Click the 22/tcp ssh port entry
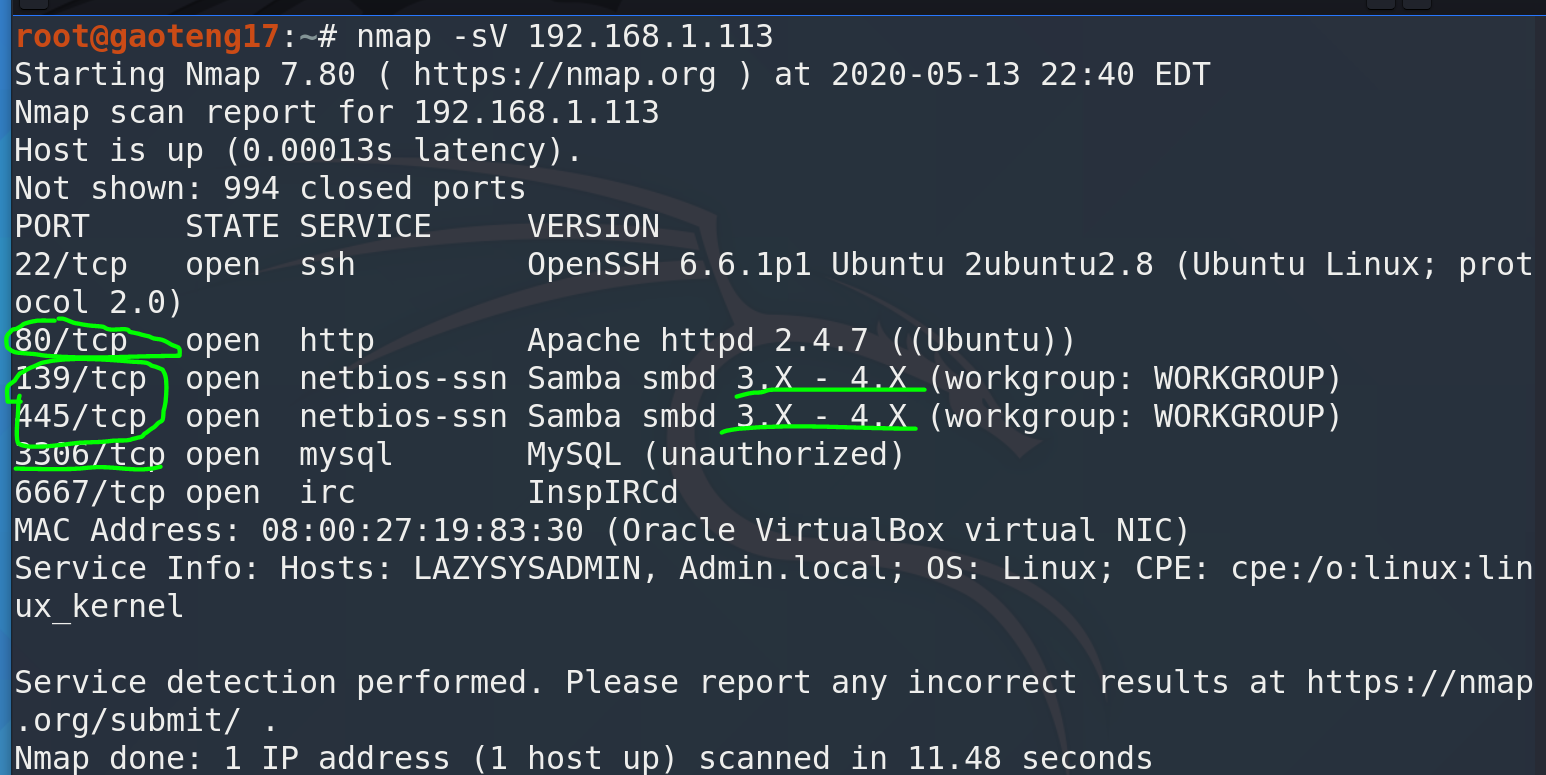Viewport: 1546px width, 775px height. 71,265
